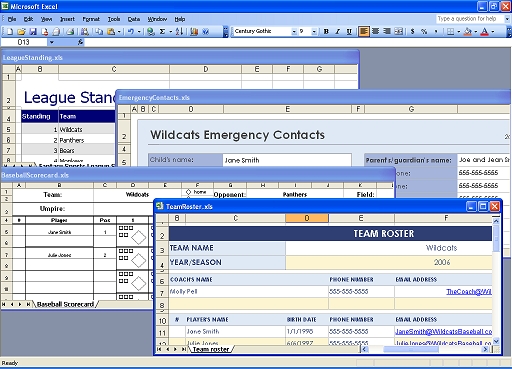This screenshot has width=512, height=369.
Task: Open the File menu
Action: [x=12, y=19]
